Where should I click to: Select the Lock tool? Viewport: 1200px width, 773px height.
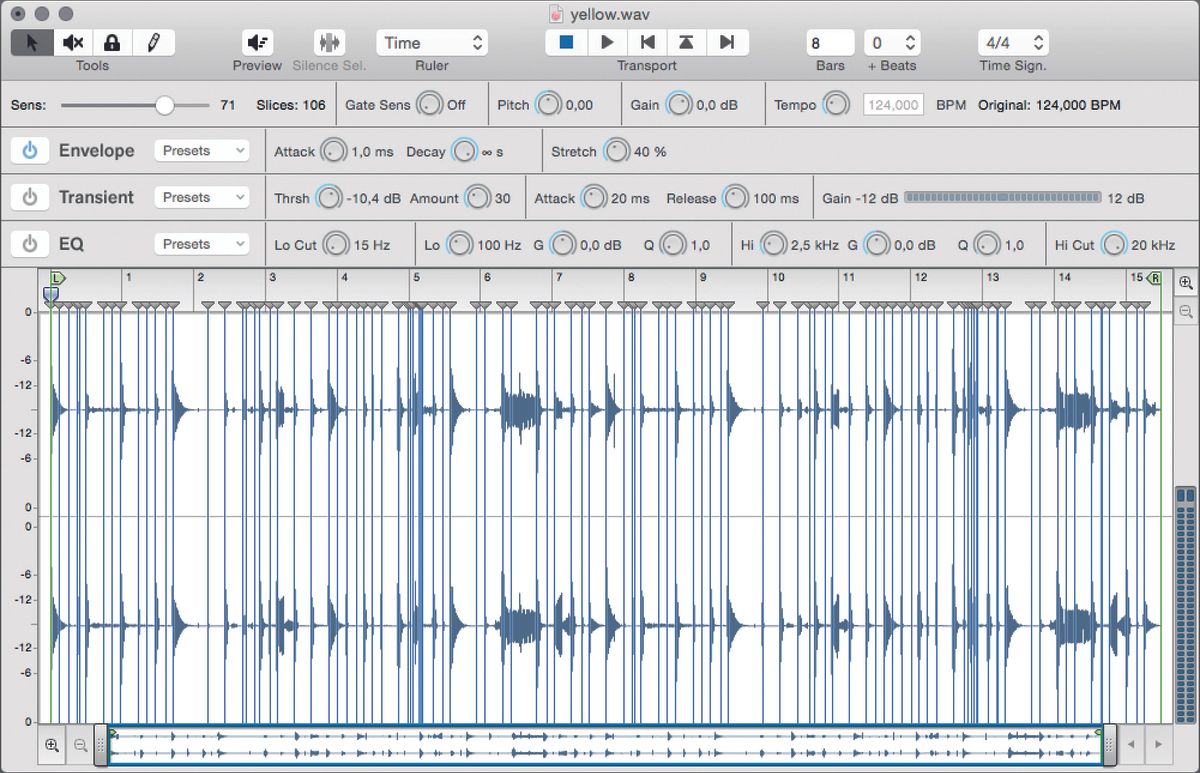tap(112, 42)
